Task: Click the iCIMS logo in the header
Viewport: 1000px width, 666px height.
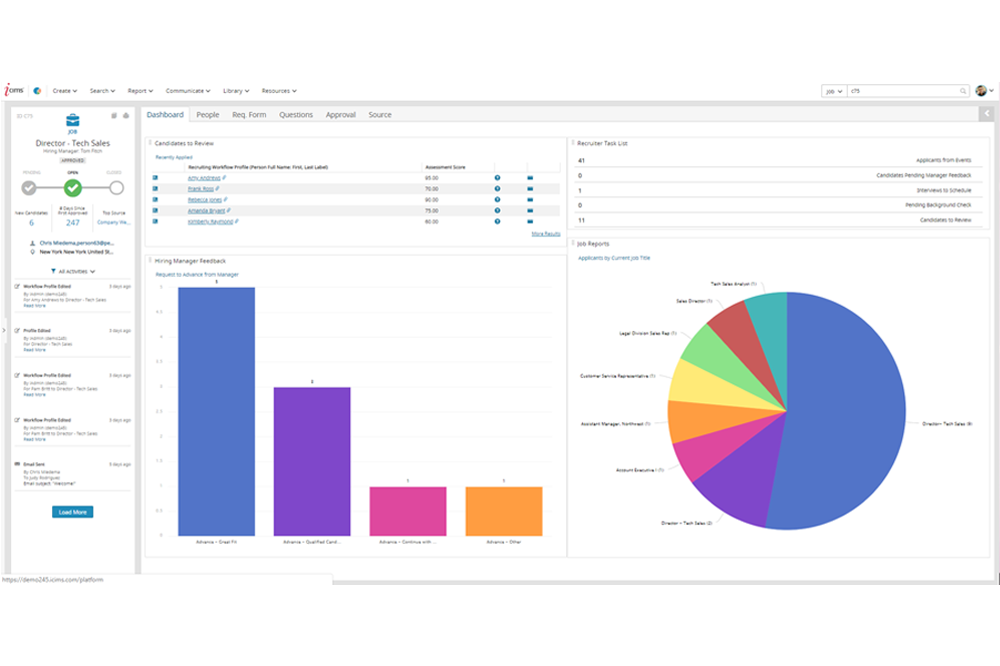Action: click(12, 91)
